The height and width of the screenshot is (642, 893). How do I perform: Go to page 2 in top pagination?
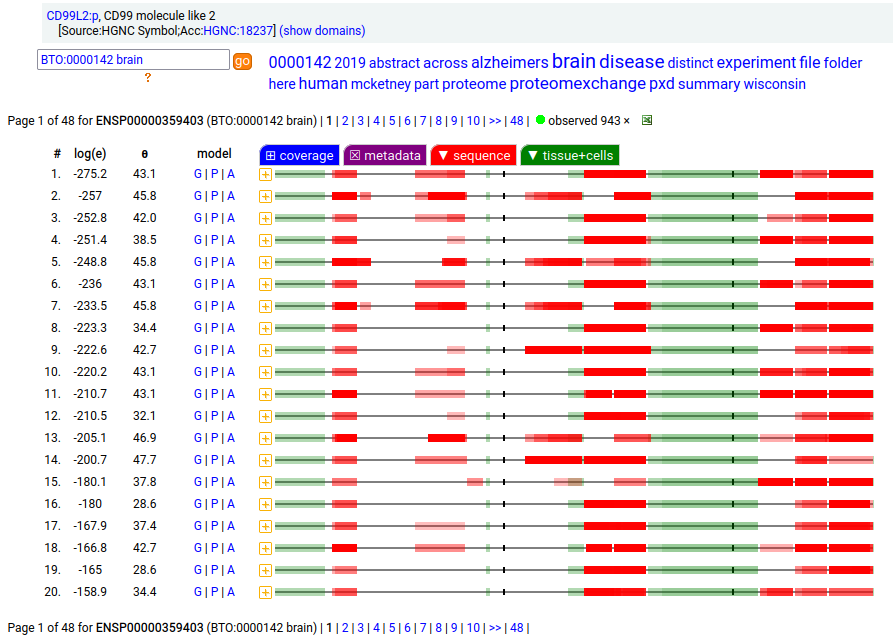[x=345, y=121]
